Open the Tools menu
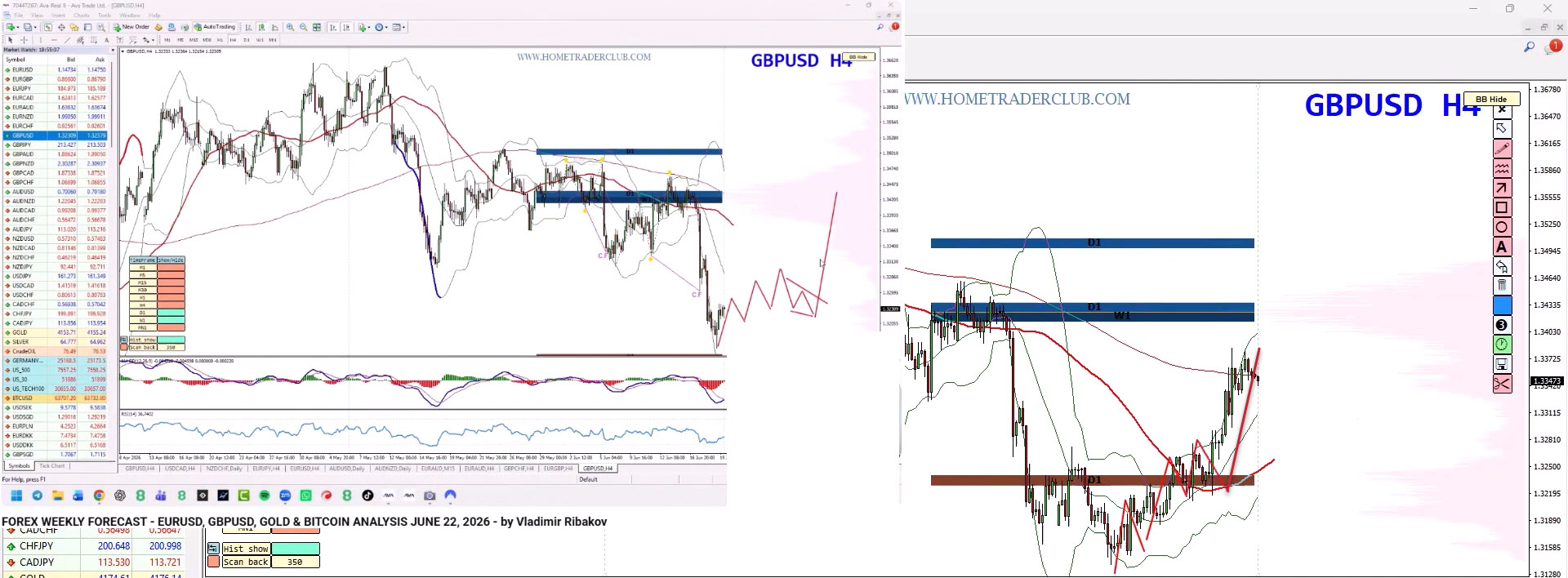Image resolution: width=1568 pixels, height=578 pixels. tap(105, 16)
